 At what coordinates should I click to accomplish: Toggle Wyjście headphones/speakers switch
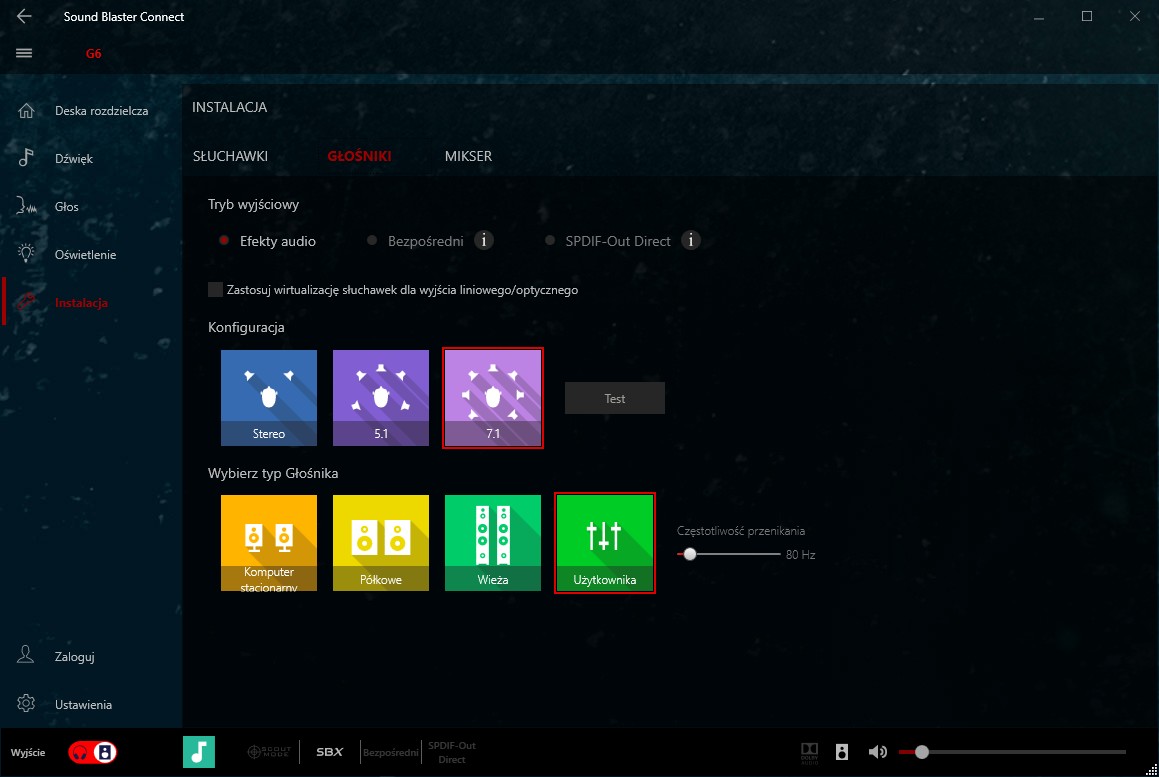coord(92,752)
